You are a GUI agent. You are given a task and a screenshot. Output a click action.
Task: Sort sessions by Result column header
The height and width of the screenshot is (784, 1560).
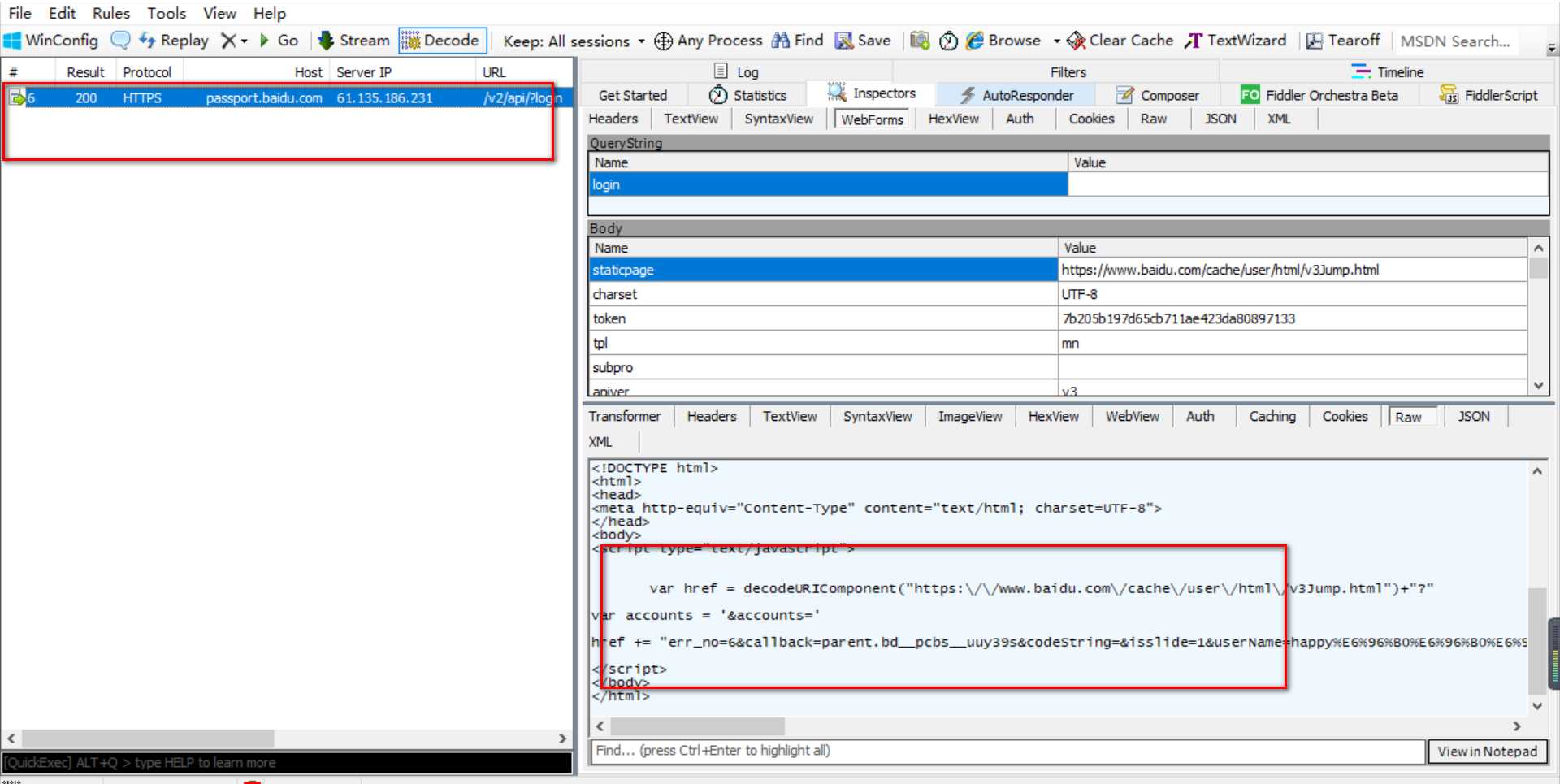point(85,71)
